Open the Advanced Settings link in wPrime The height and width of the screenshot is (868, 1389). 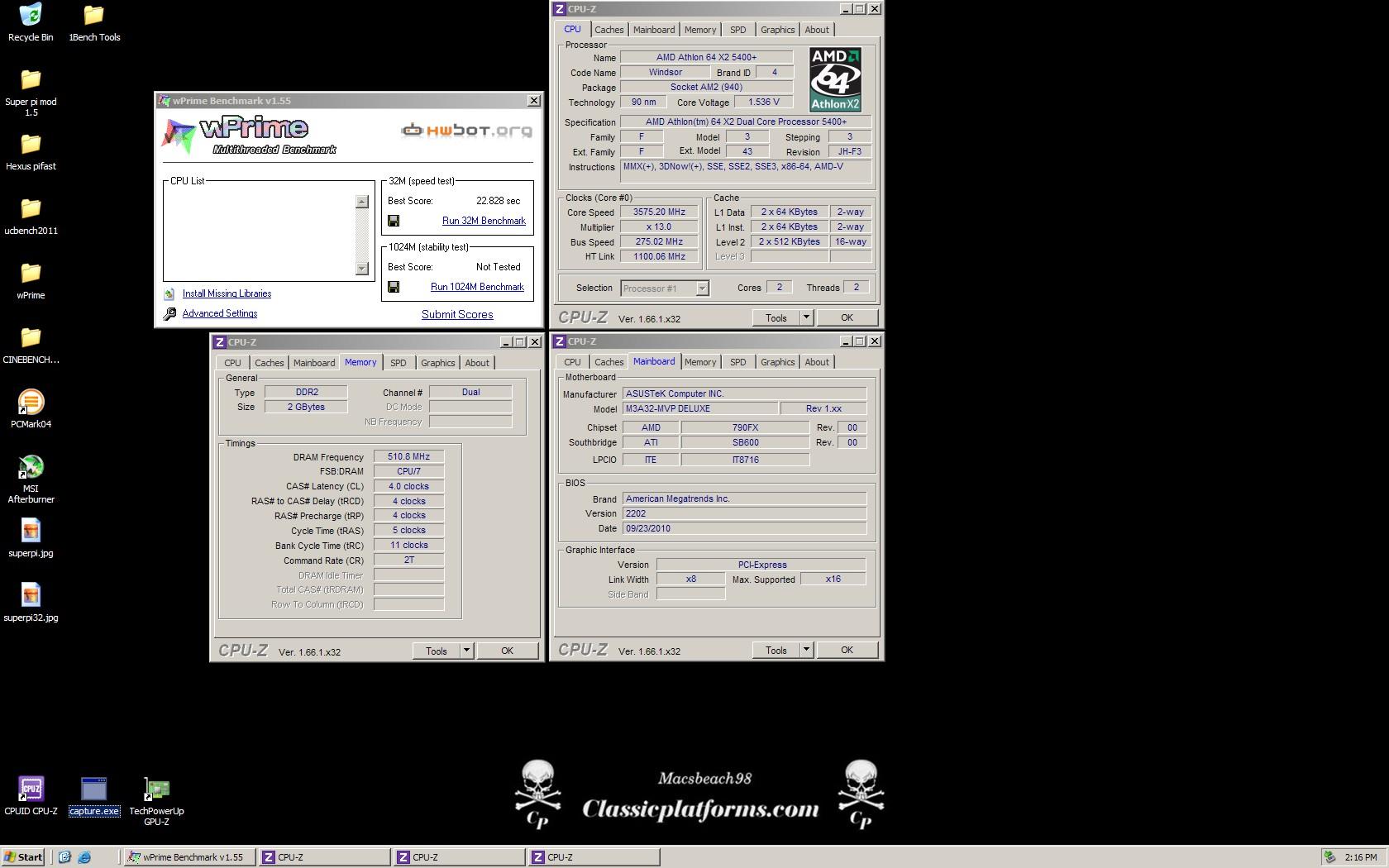[x=220, y=313]
